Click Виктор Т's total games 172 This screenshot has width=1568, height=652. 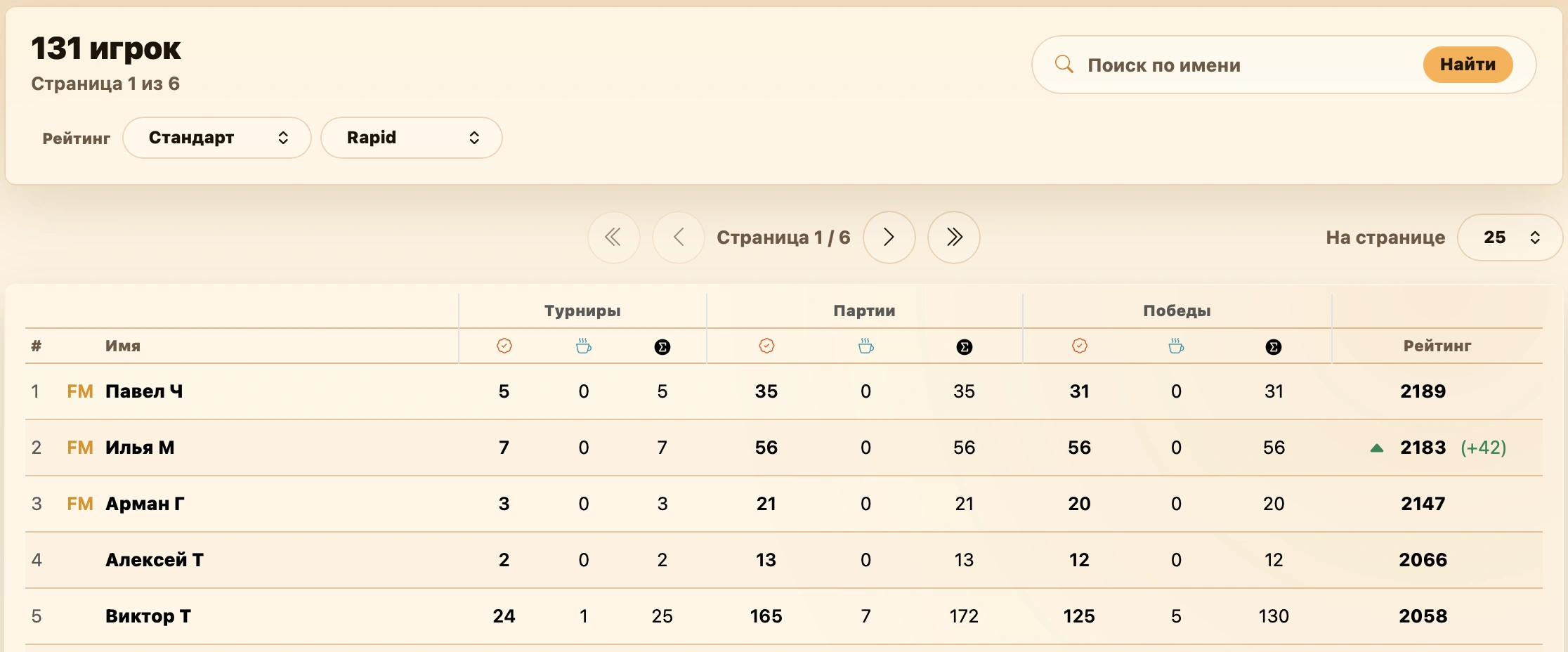[x=964, y=616]
